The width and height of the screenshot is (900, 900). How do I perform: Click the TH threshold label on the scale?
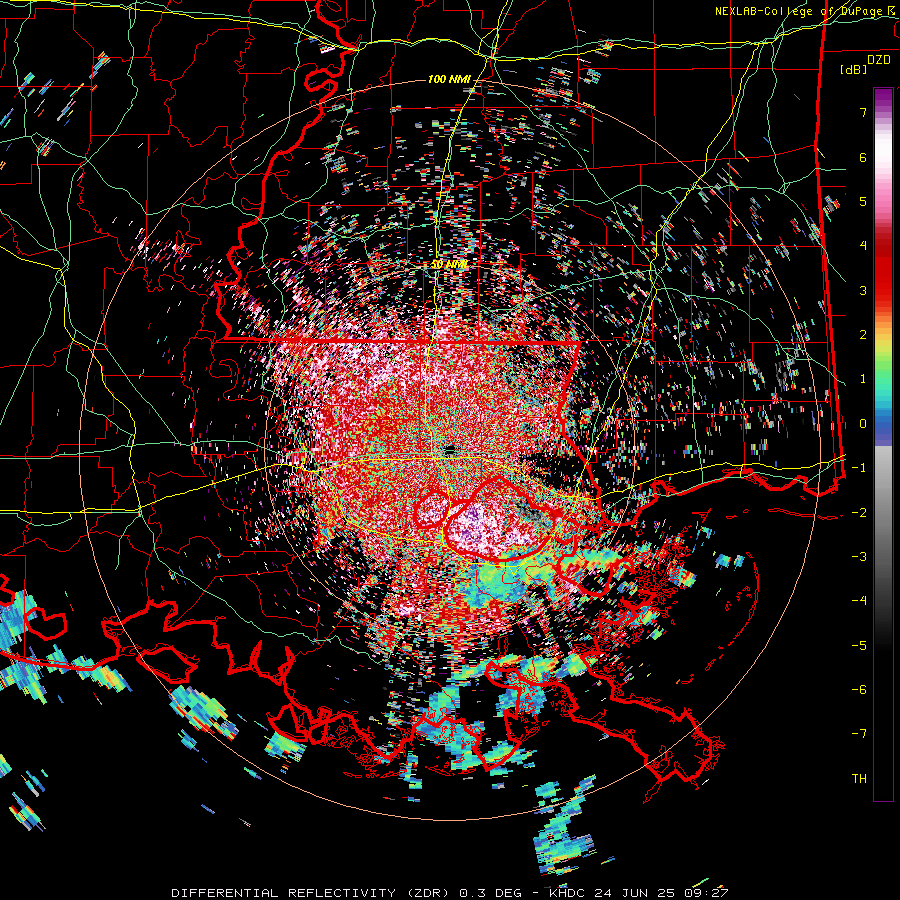[859, 779]
